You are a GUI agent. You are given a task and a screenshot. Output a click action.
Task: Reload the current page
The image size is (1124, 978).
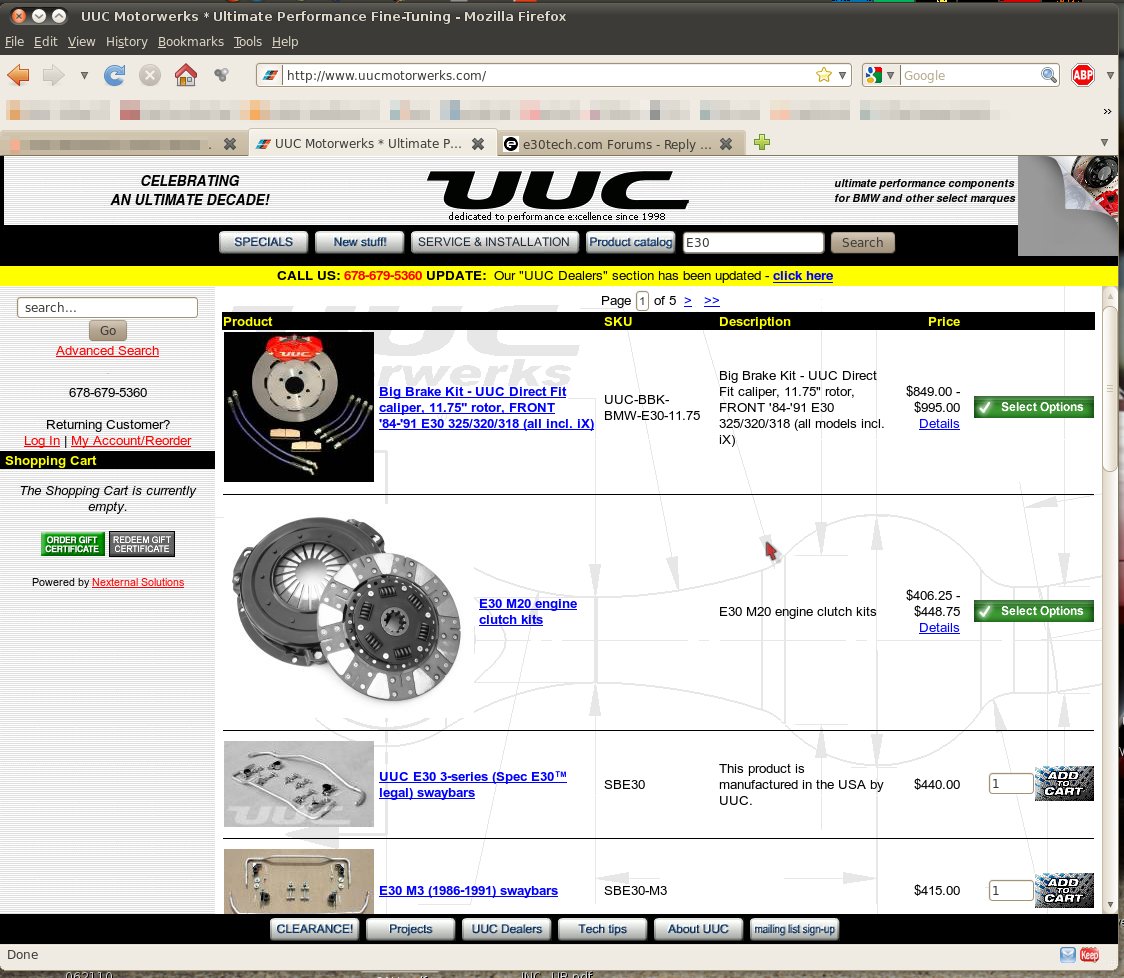(x=114, y=75)
